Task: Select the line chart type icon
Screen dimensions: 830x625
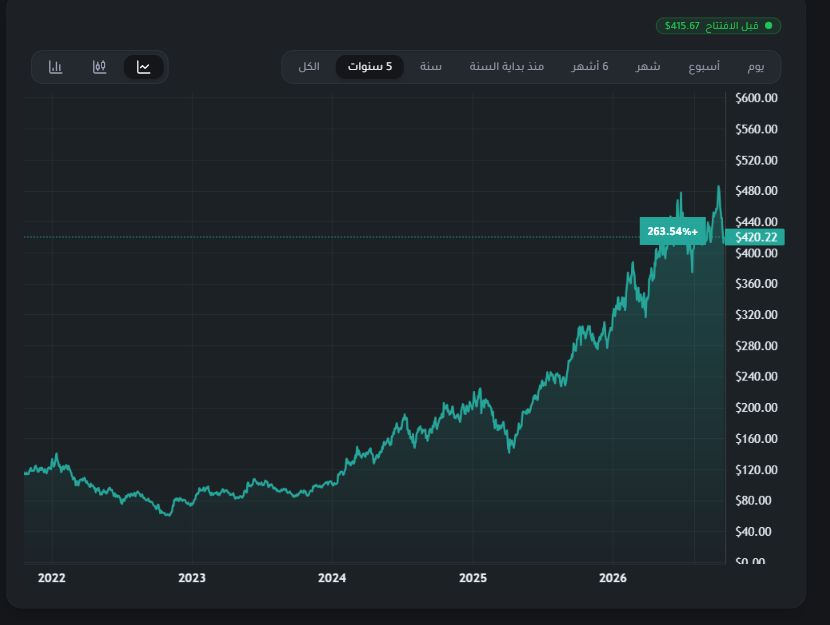Action: (x=143, y=67)
